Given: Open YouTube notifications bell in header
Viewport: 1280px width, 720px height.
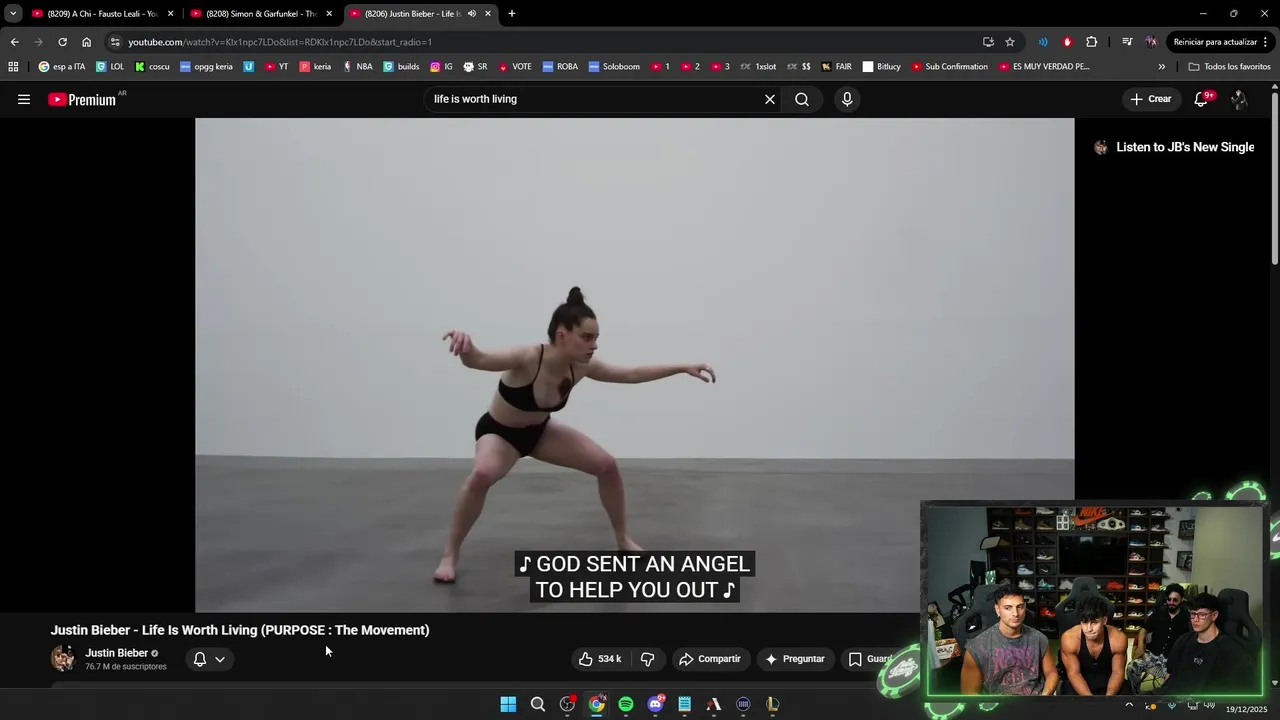Looking at the screenshot, I should click(x=1202, y=99).
